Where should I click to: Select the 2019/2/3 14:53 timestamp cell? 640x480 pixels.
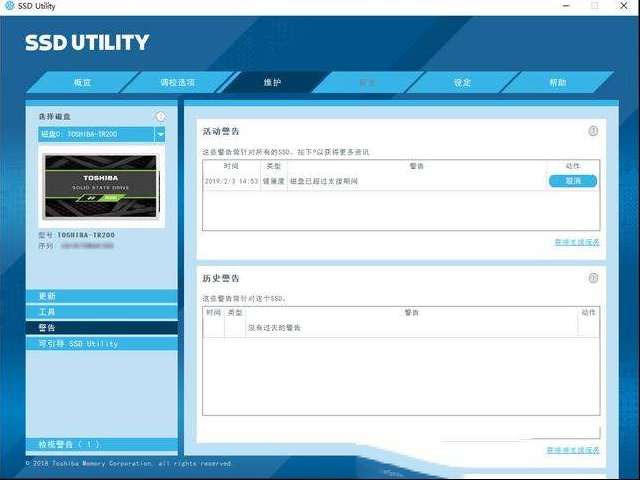pyautogui.click(x=231, y=181)
